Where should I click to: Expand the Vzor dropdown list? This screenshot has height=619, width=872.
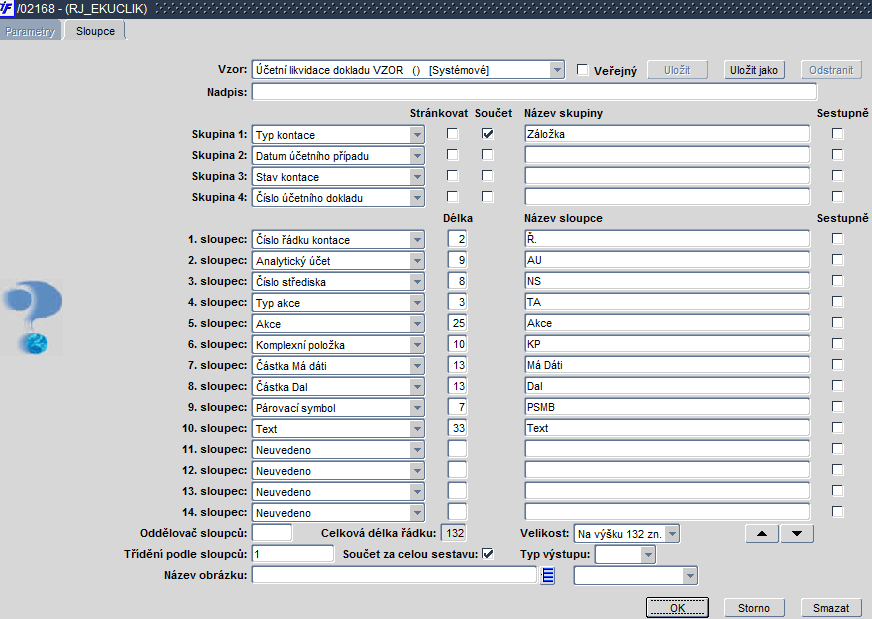pyautogui.click(x=557, y=70)
